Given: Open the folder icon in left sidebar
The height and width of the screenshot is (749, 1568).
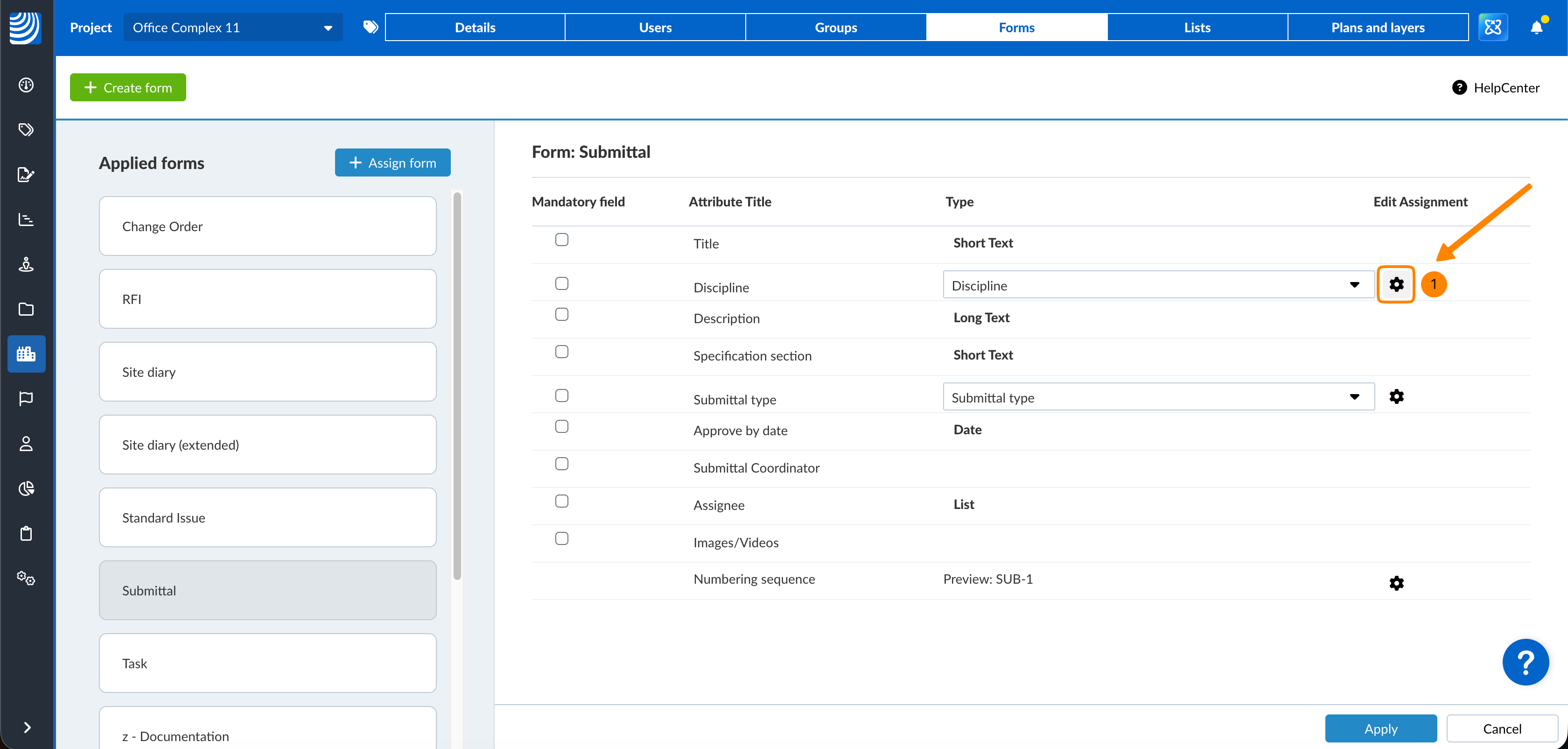Looking at the screenshot, I should pos(26,309).
